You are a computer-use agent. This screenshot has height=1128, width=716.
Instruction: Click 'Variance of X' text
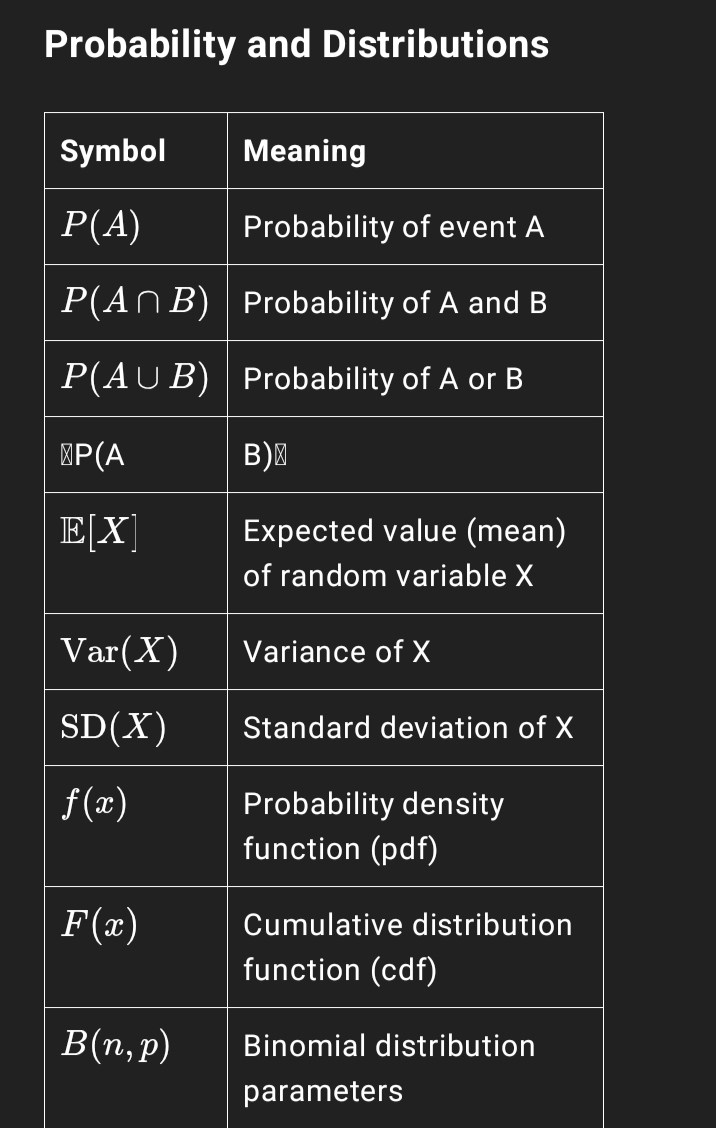click(337, 652)
